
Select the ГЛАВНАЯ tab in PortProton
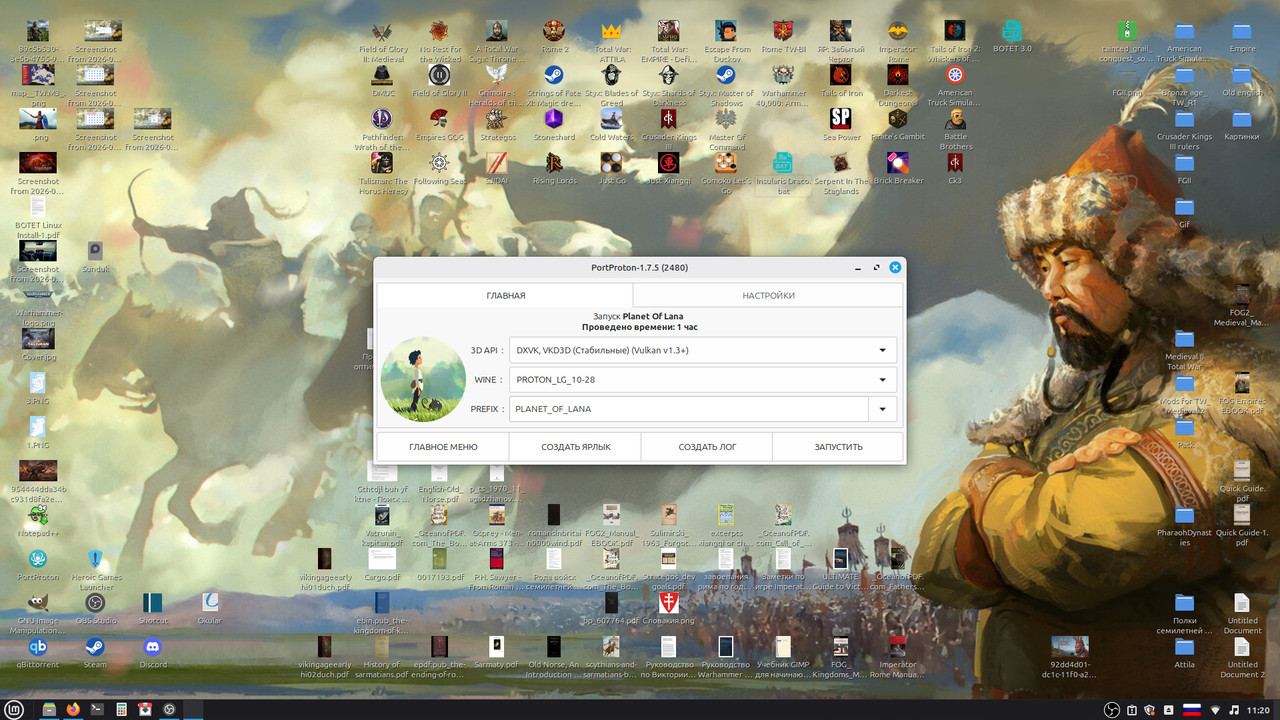coord(505,295)
